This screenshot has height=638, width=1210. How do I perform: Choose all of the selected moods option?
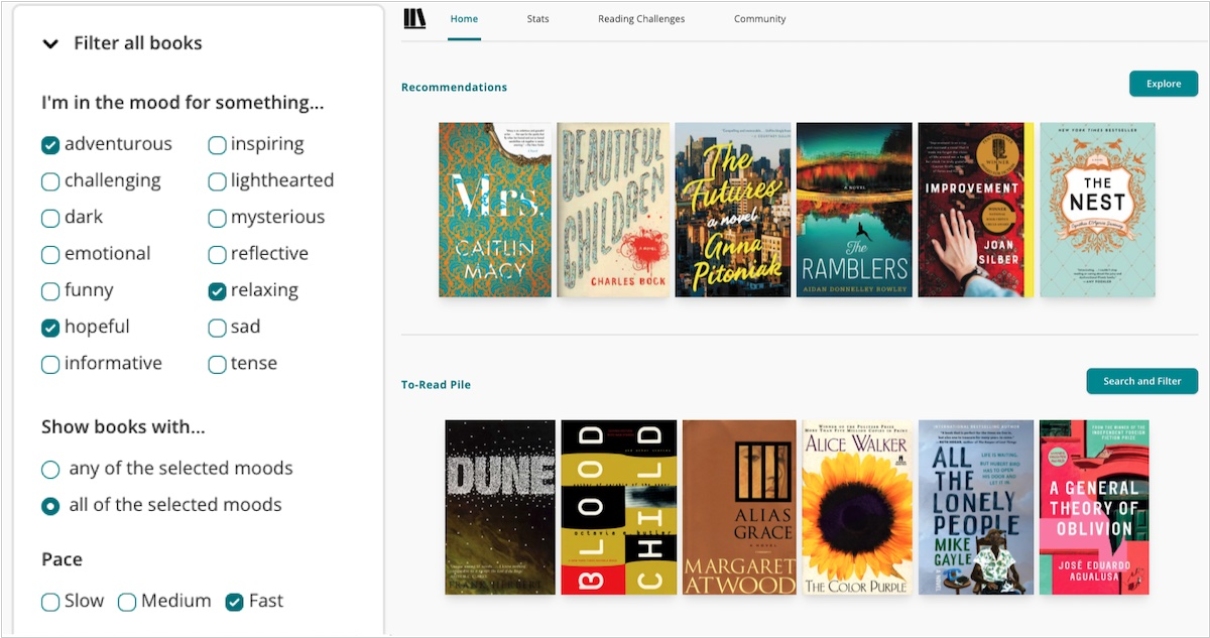(x=50, y=506)
